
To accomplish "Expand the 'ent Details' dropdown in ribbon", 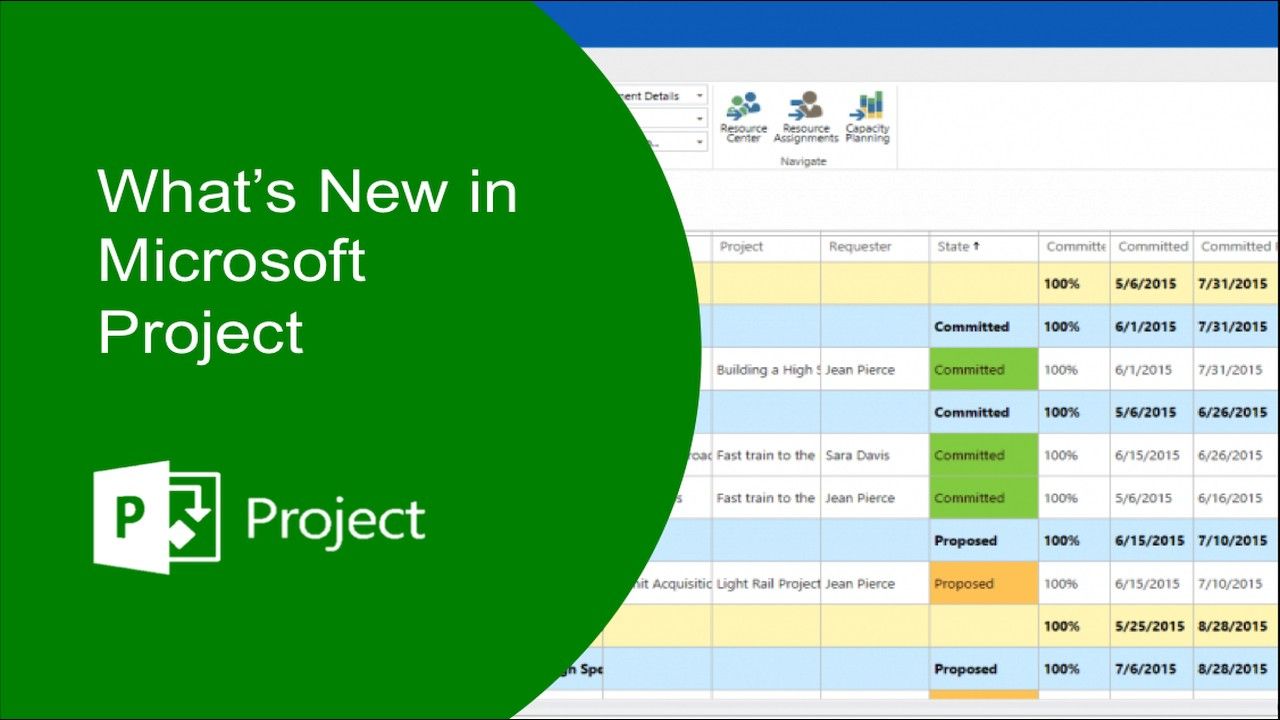I will click(700, 96).
